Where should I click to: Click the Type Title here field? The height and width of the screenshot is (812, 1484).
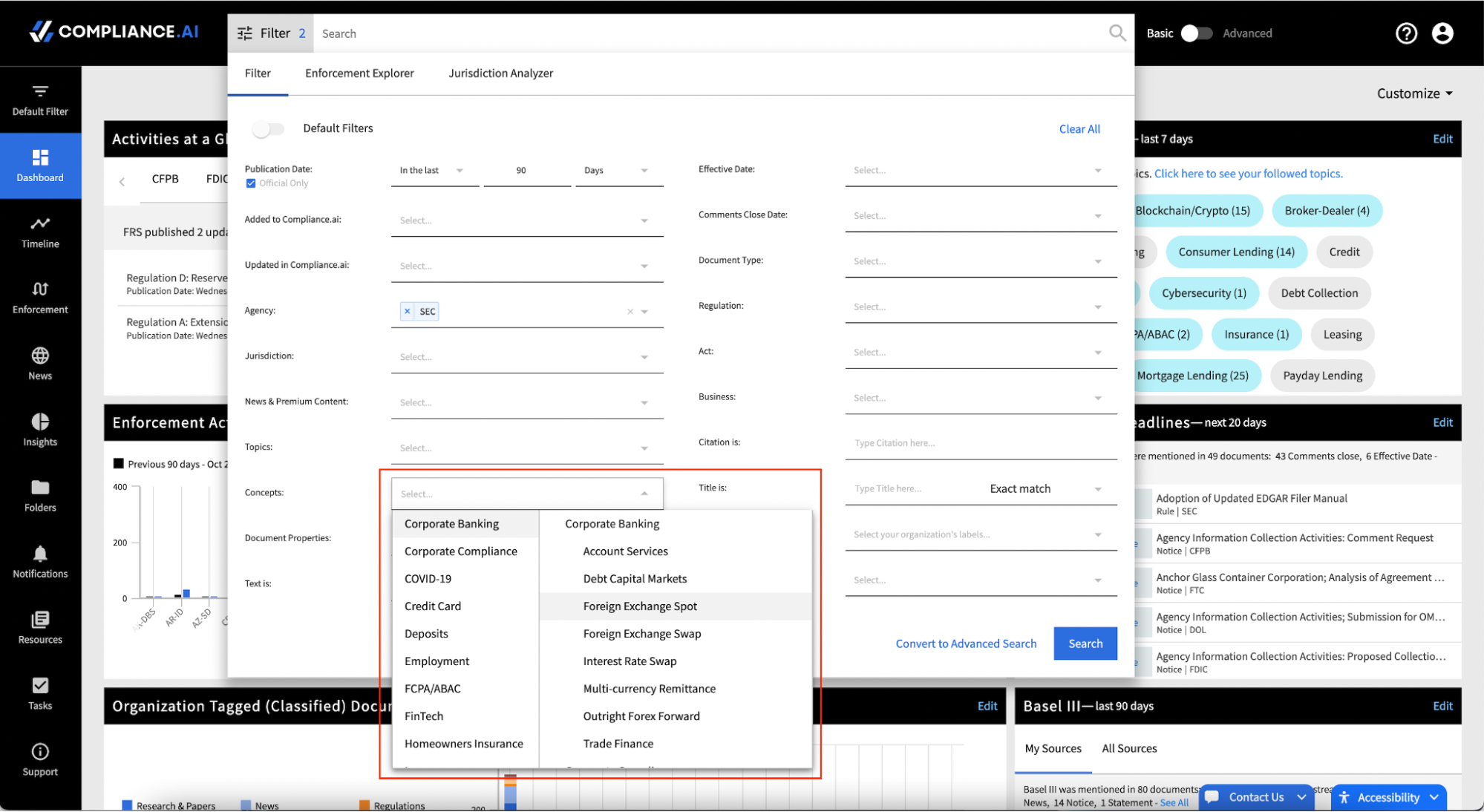[913, 488]
